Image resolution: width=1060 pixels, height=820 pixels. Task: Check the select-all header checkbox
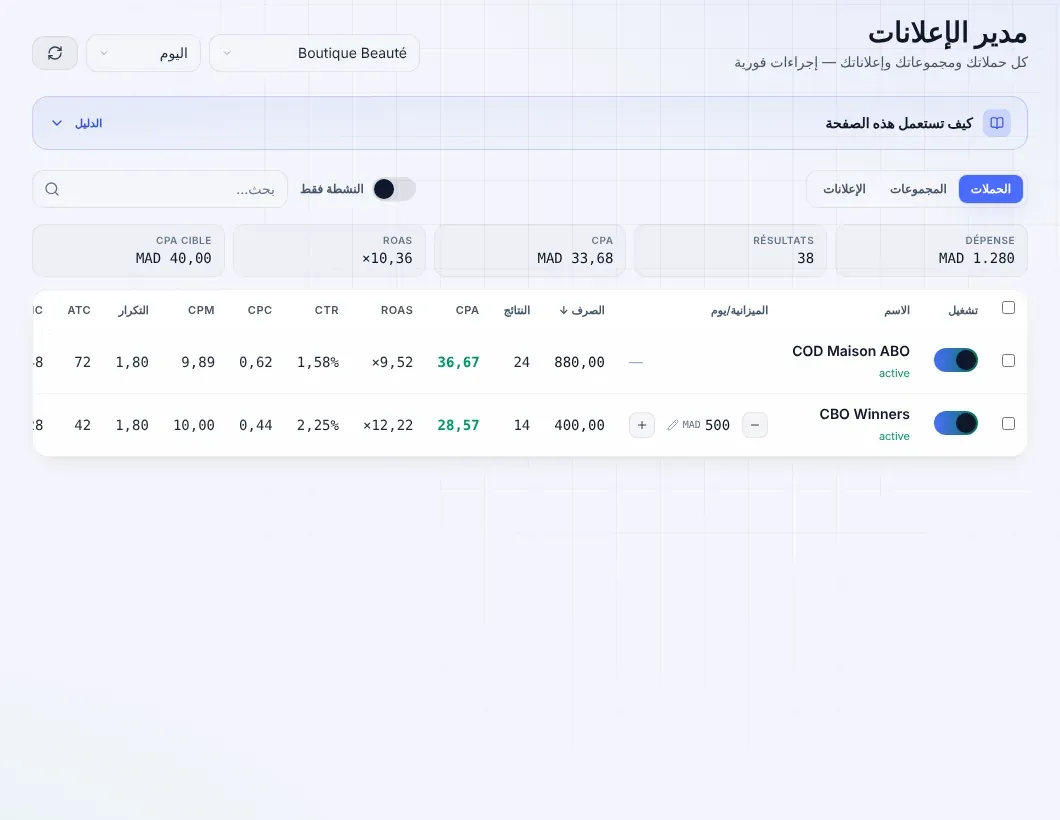point(1008,308)
